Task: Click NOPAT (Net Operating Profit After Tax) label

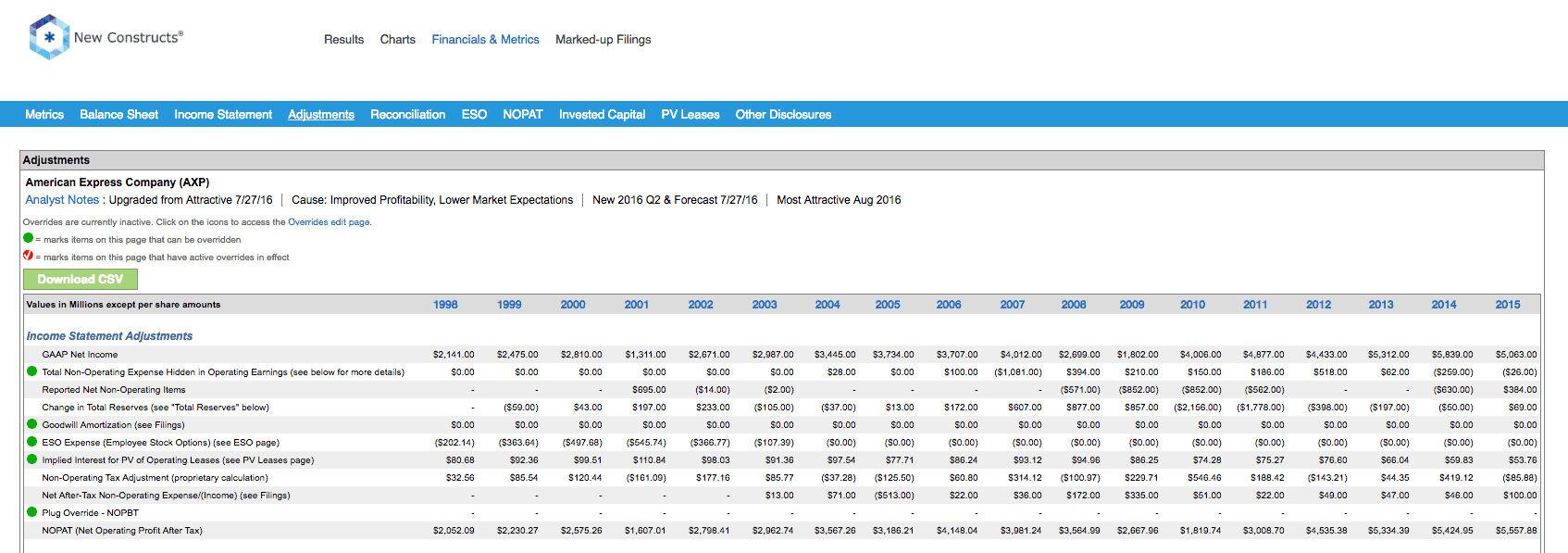Action: [122, 531]
